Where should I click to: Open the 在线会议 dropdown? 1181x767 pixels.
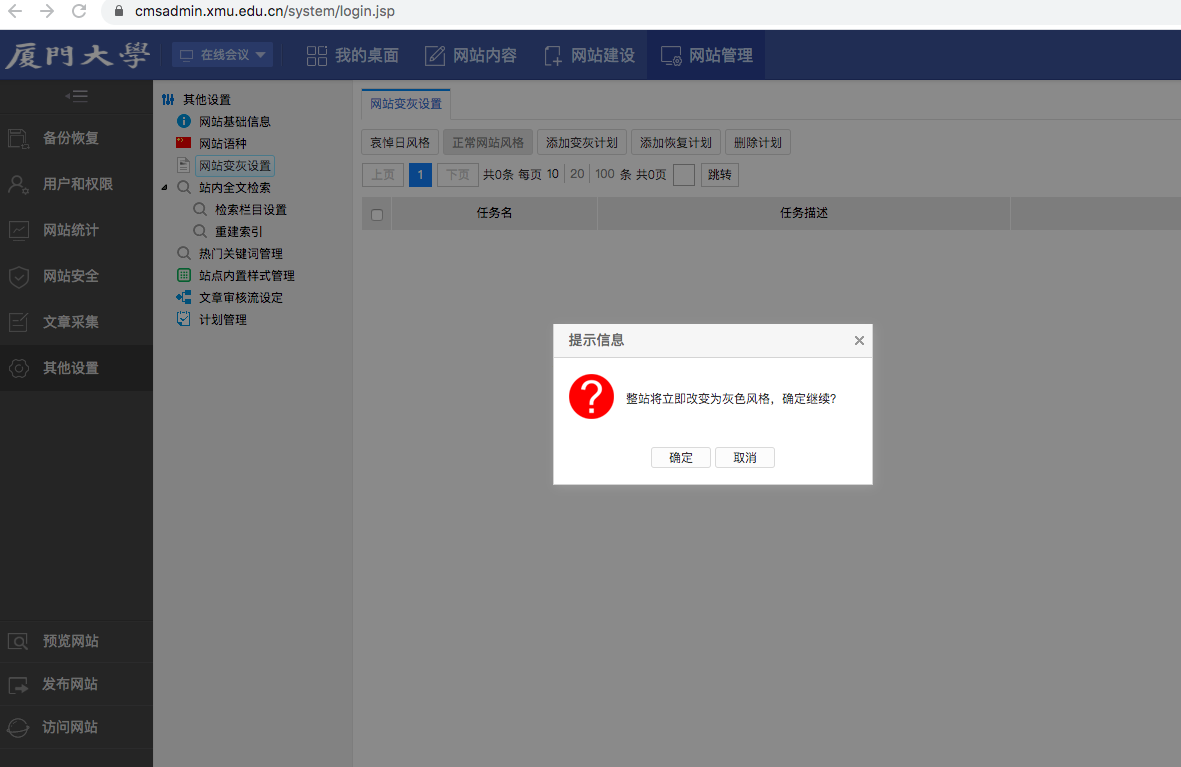223,55
